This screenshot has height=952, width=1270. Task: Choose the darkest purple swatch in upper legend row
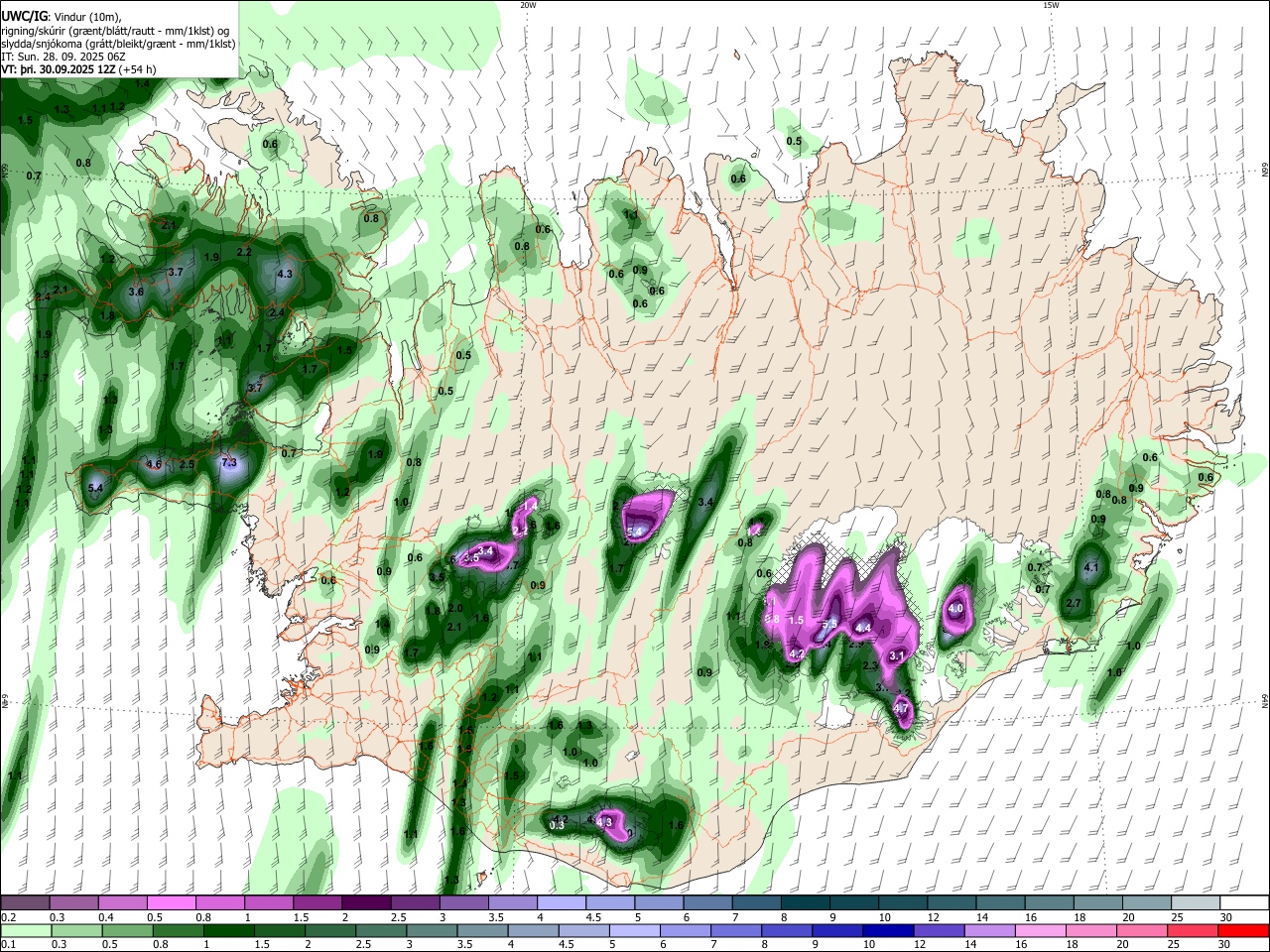366,902
